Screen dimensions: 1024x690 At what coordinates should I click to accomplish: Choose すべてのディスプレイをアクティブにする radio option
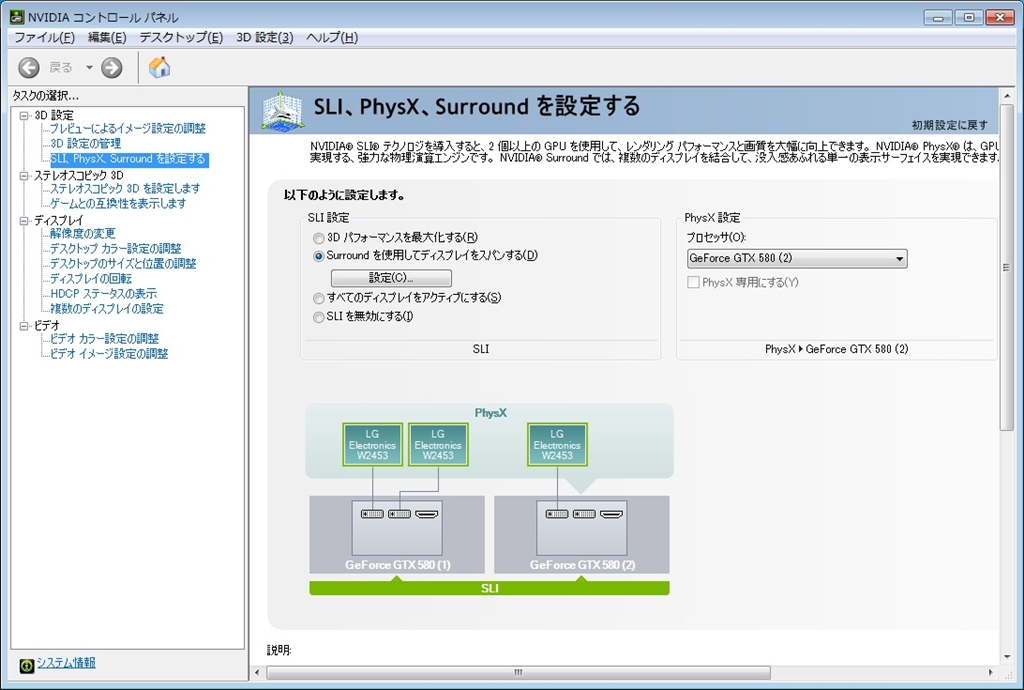tap(319, 298)
